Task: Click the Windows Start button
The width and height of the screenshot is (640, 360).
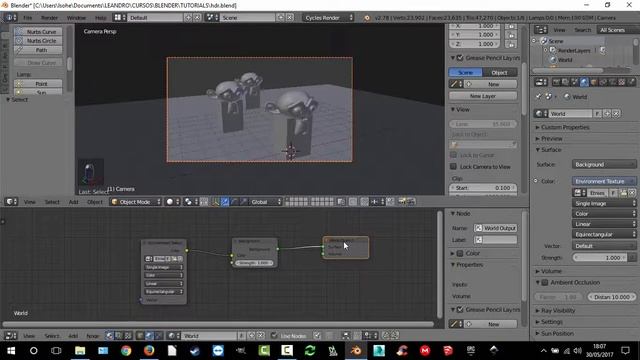Action: click(x=11, y=351)
